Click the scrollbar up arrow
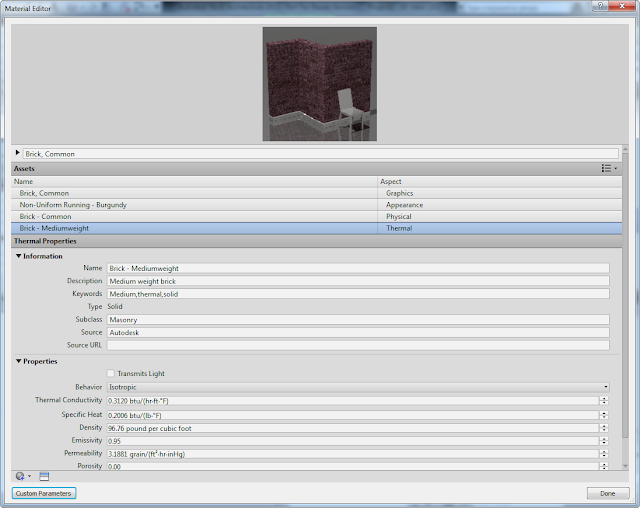The image size is (640, 508). click(x=625, y=149)
